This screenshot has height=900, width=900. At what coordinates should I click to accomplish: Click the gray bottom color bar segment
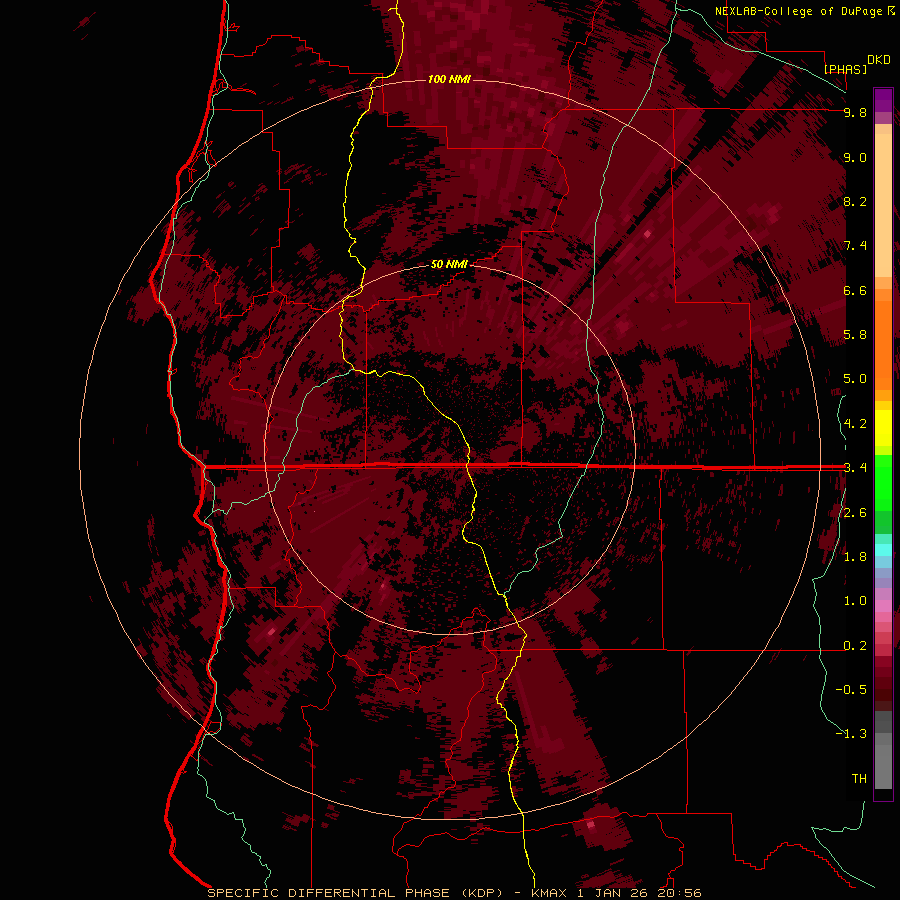[x=883, y=766]
